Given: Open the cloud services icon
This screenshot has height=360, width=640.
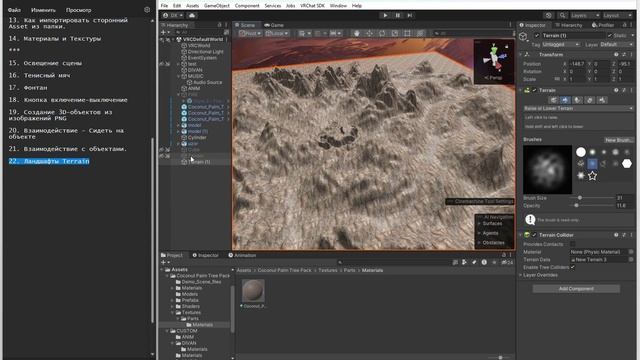Looking at the screenshot, I should click(x=192, y=16).
